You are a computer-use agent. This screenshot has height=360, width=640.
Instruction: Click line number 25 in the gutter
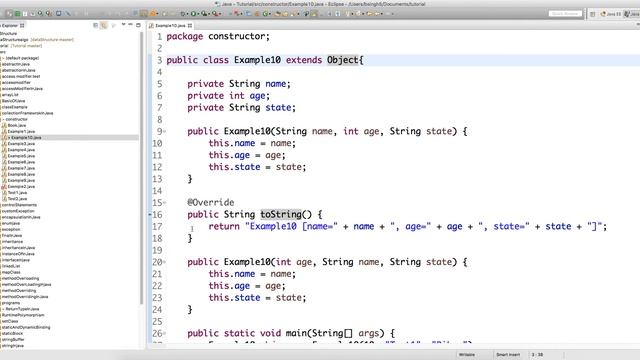coord(157,322)
